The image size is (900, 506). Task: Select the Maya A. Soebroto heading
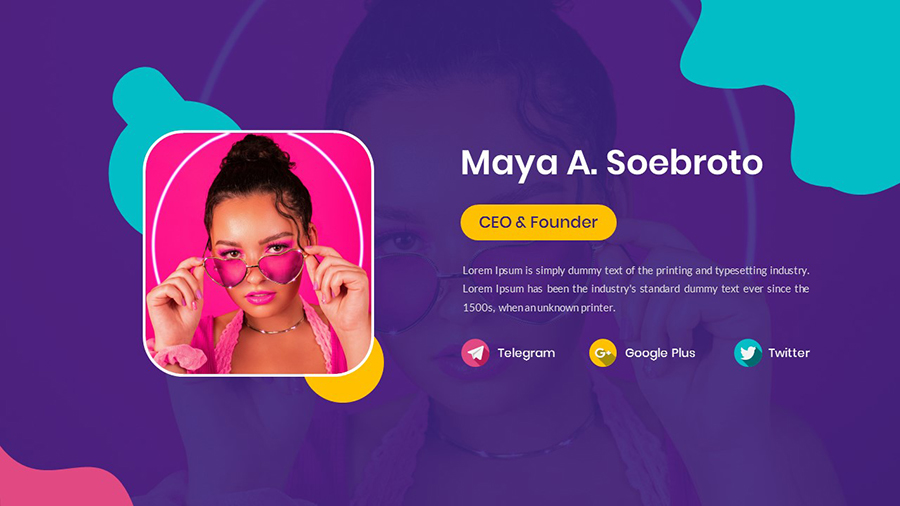point(612,163)
